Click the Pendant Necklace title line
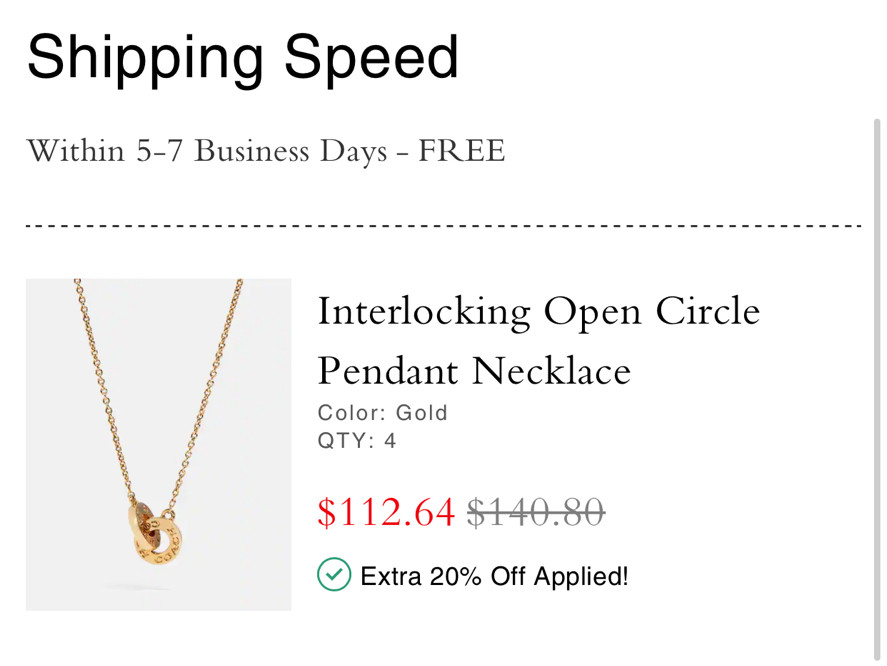This screenshot has height=666, width=887. pos(474,371)
